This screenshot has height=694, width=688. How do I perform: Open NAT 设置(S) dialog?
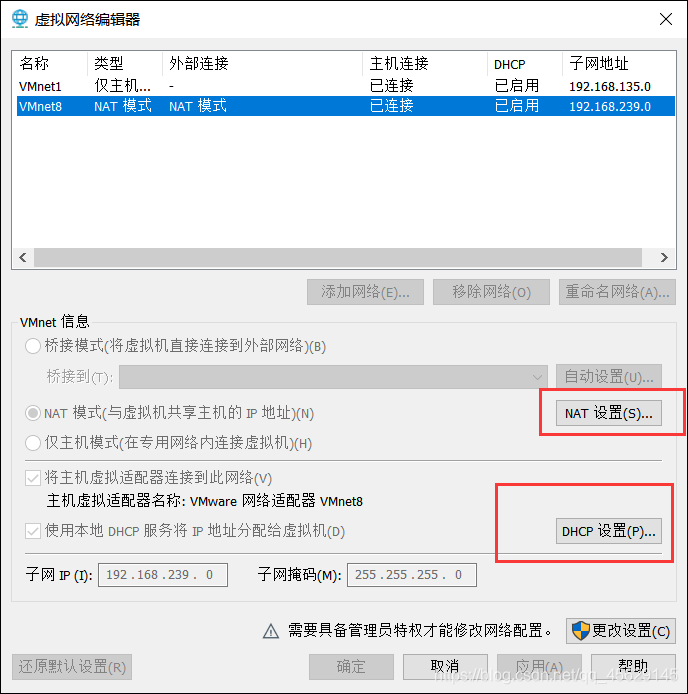pyautogui.click(x=609, y=413)
